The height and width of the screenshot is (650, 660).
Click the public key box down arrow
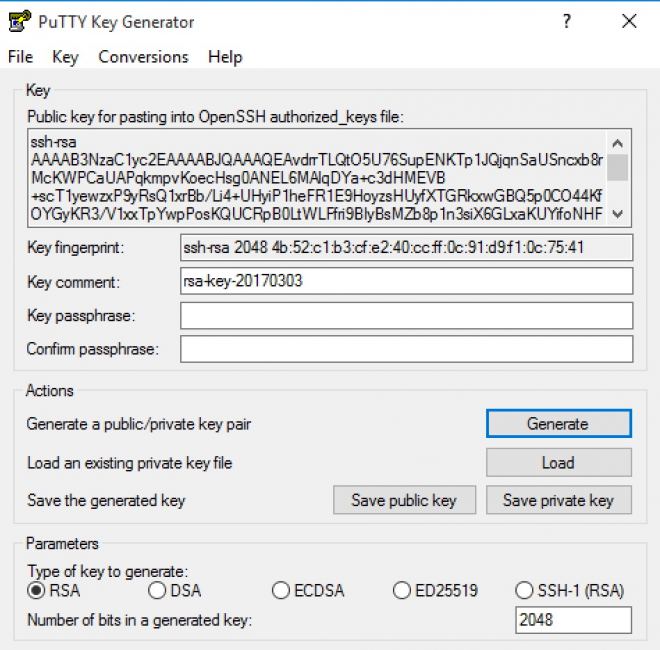tap(617, 214)
